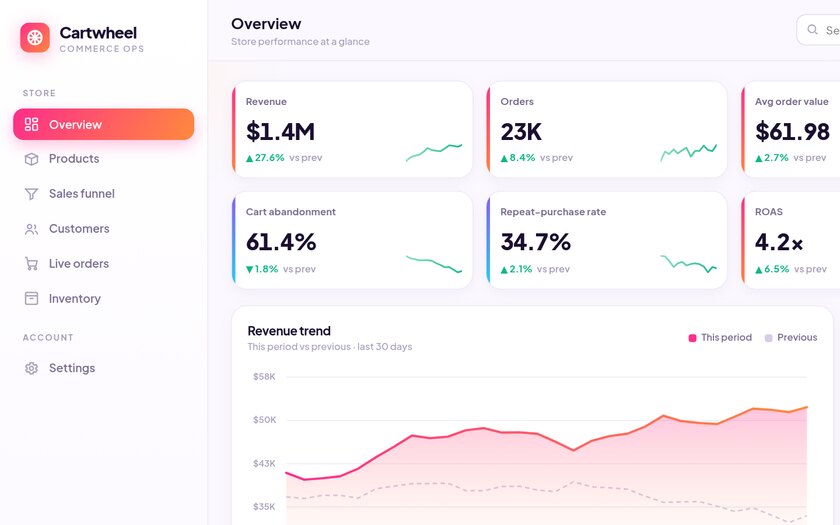Navigate to Customers
Screen dimensions: 840x525
pos(103,229)
